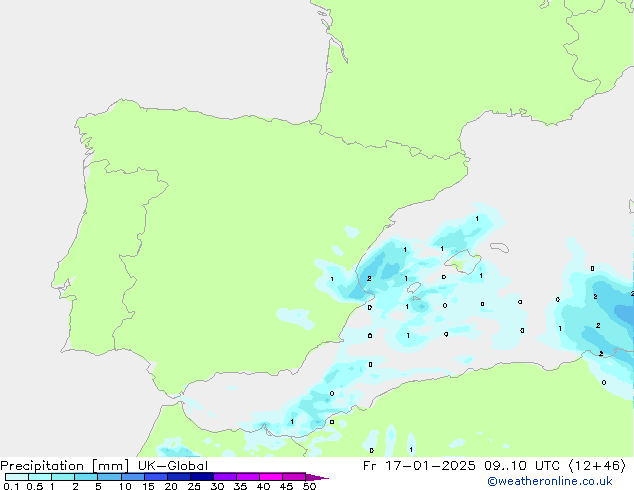Click the 1–2 mm legend color box
Viewport: 634px width, 490px height.
[63, 477]
